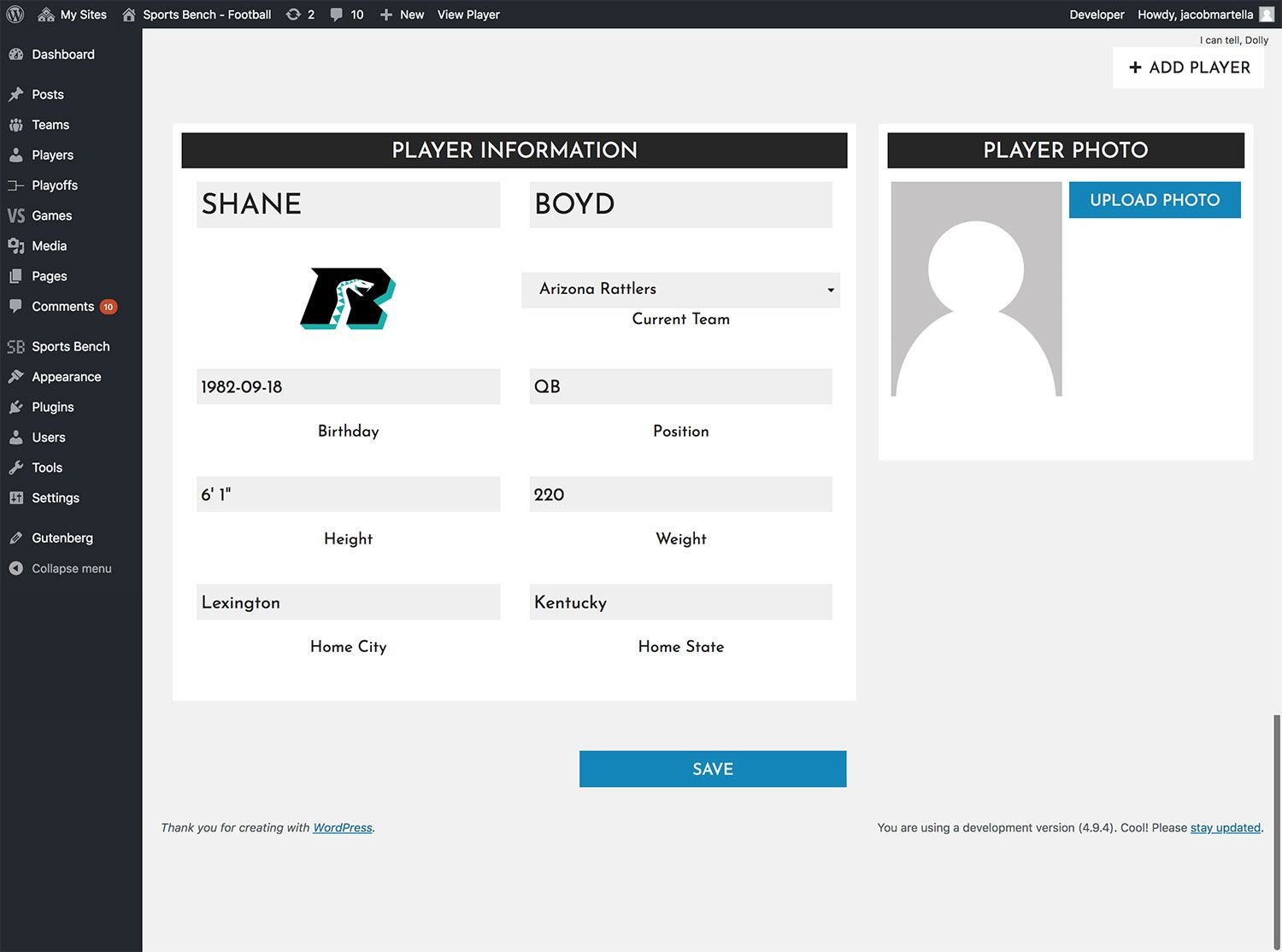This screenshot has height=952, width=1282.
Task: Click the Plugins plug icon
Action: pos(16,408)
